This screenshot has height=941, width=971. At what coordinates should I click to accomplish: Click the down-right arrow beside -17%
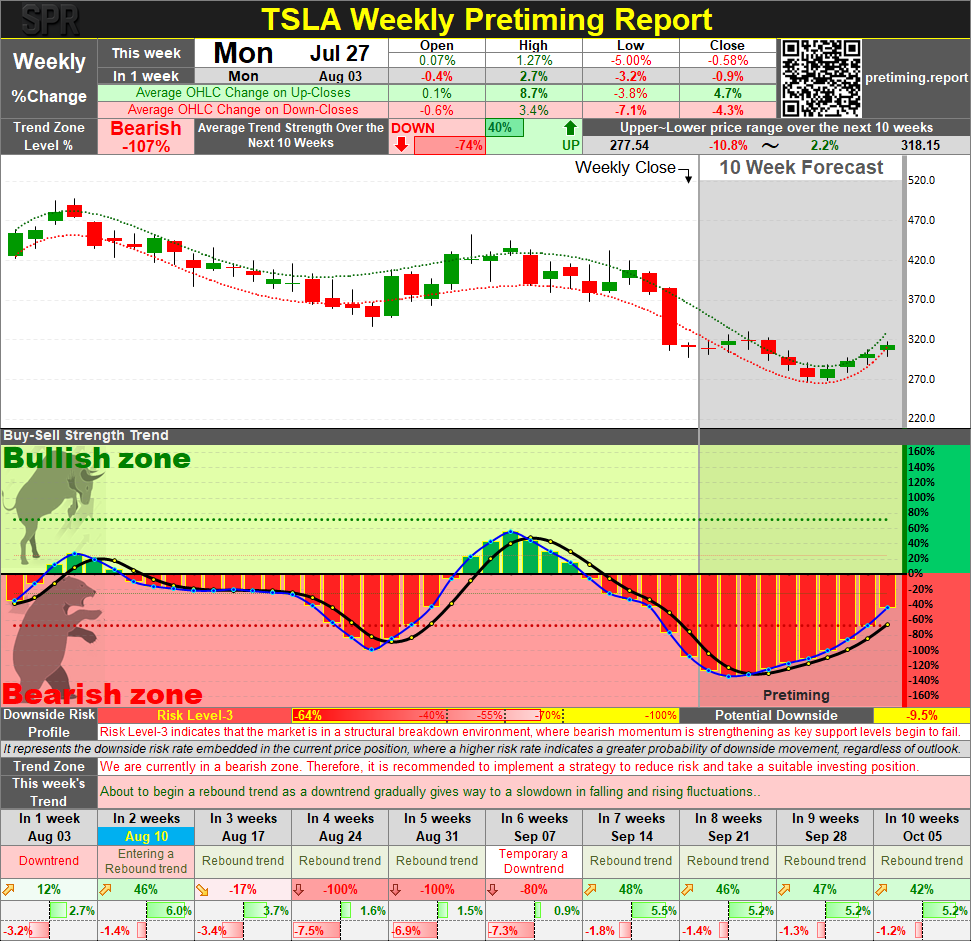click(202, 890)
